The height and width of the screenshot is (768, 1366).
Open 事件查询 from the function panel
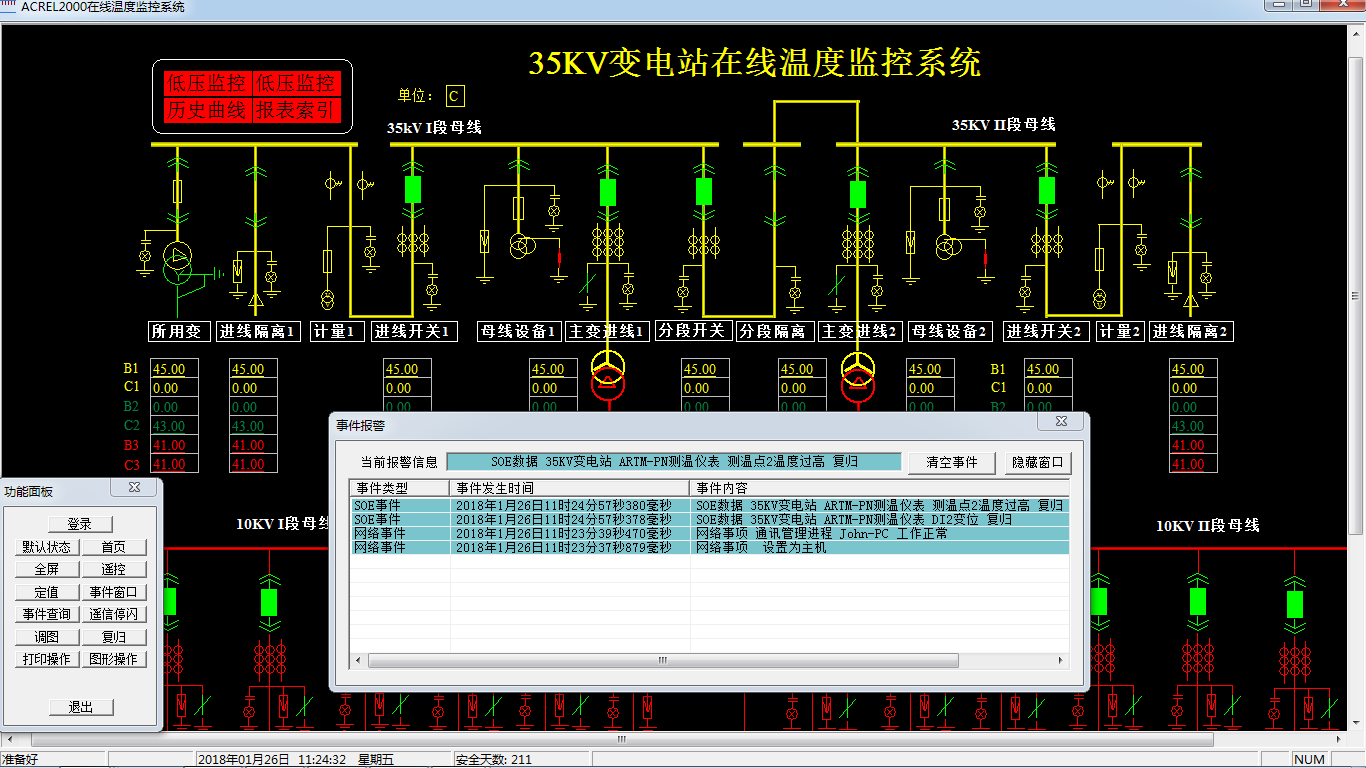(47, 614)
